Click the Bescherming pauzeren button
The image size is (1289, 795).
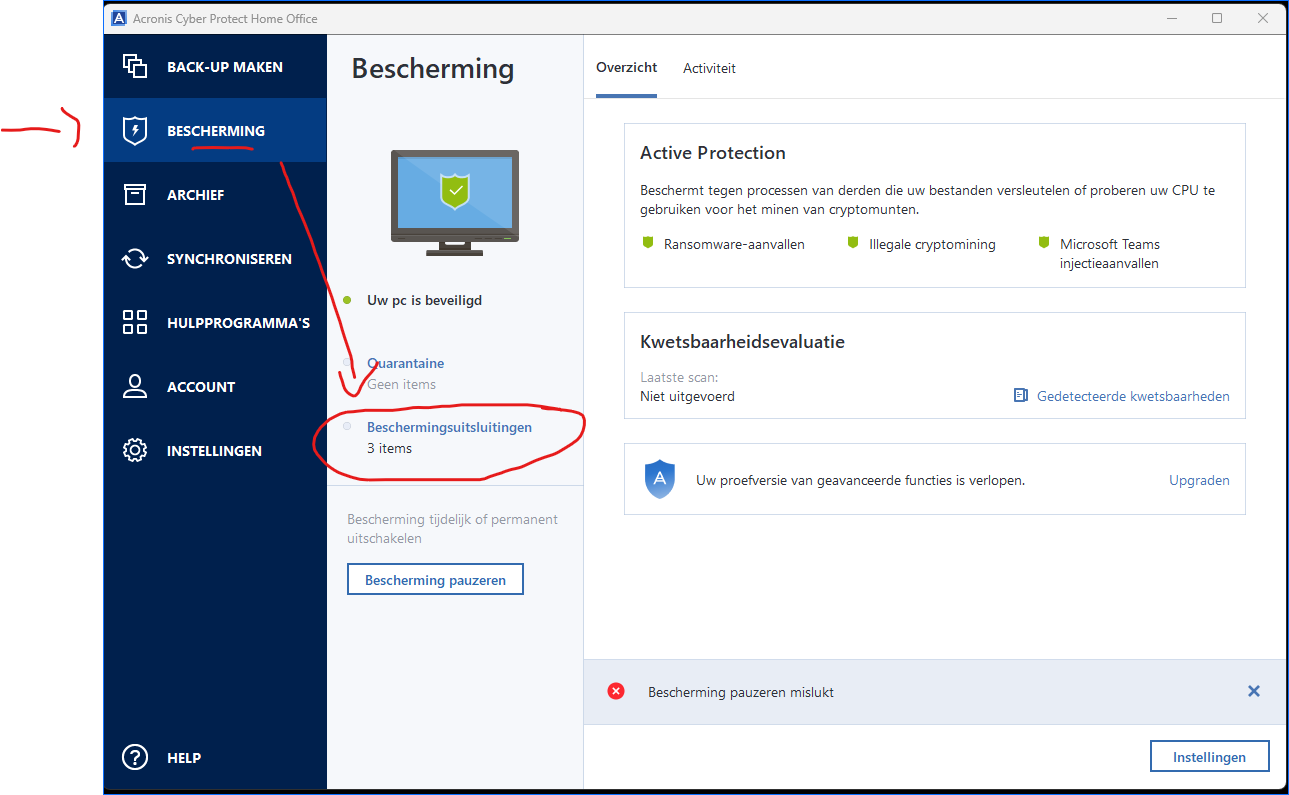point(435,580)
